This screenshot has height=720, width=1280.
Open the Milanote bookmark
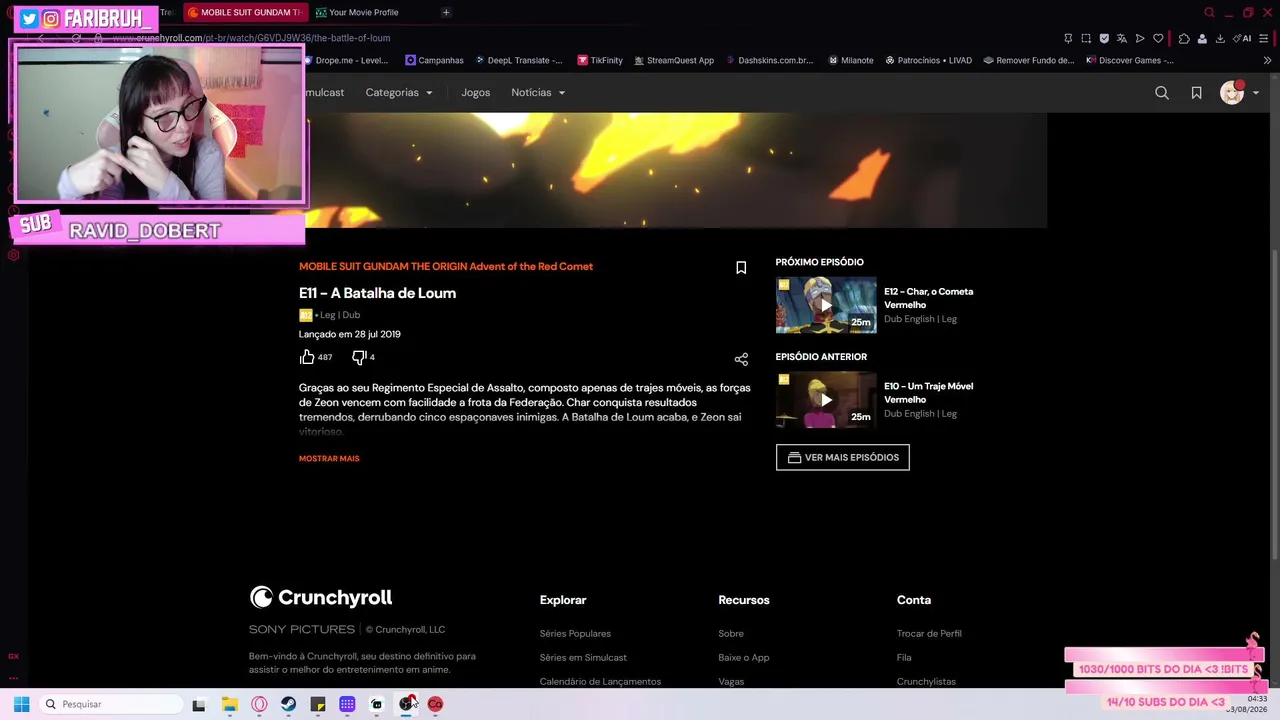click(x=851, y=61)
